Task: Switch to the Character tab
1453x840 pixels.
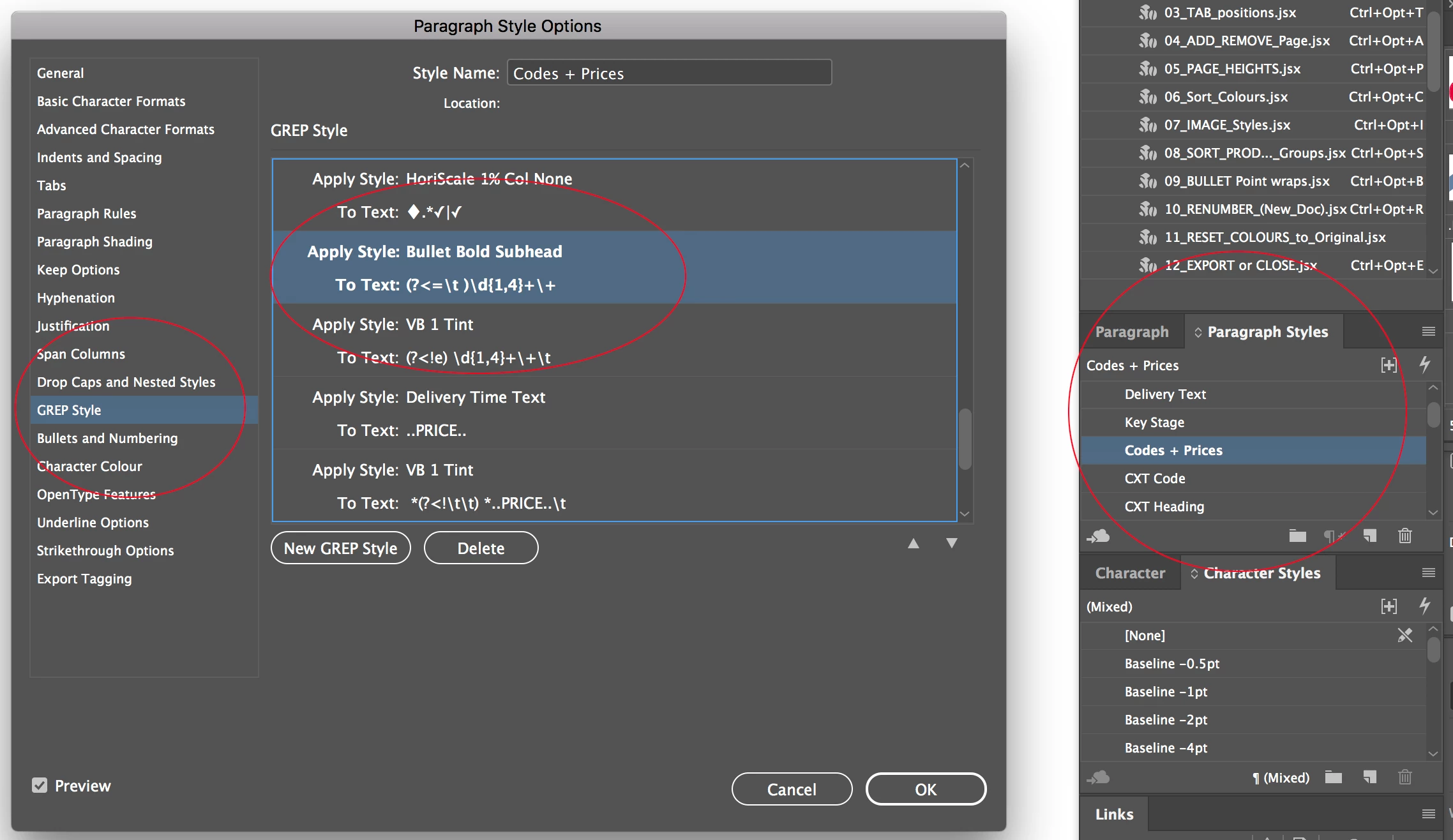Action: [x=1130, y=573]
